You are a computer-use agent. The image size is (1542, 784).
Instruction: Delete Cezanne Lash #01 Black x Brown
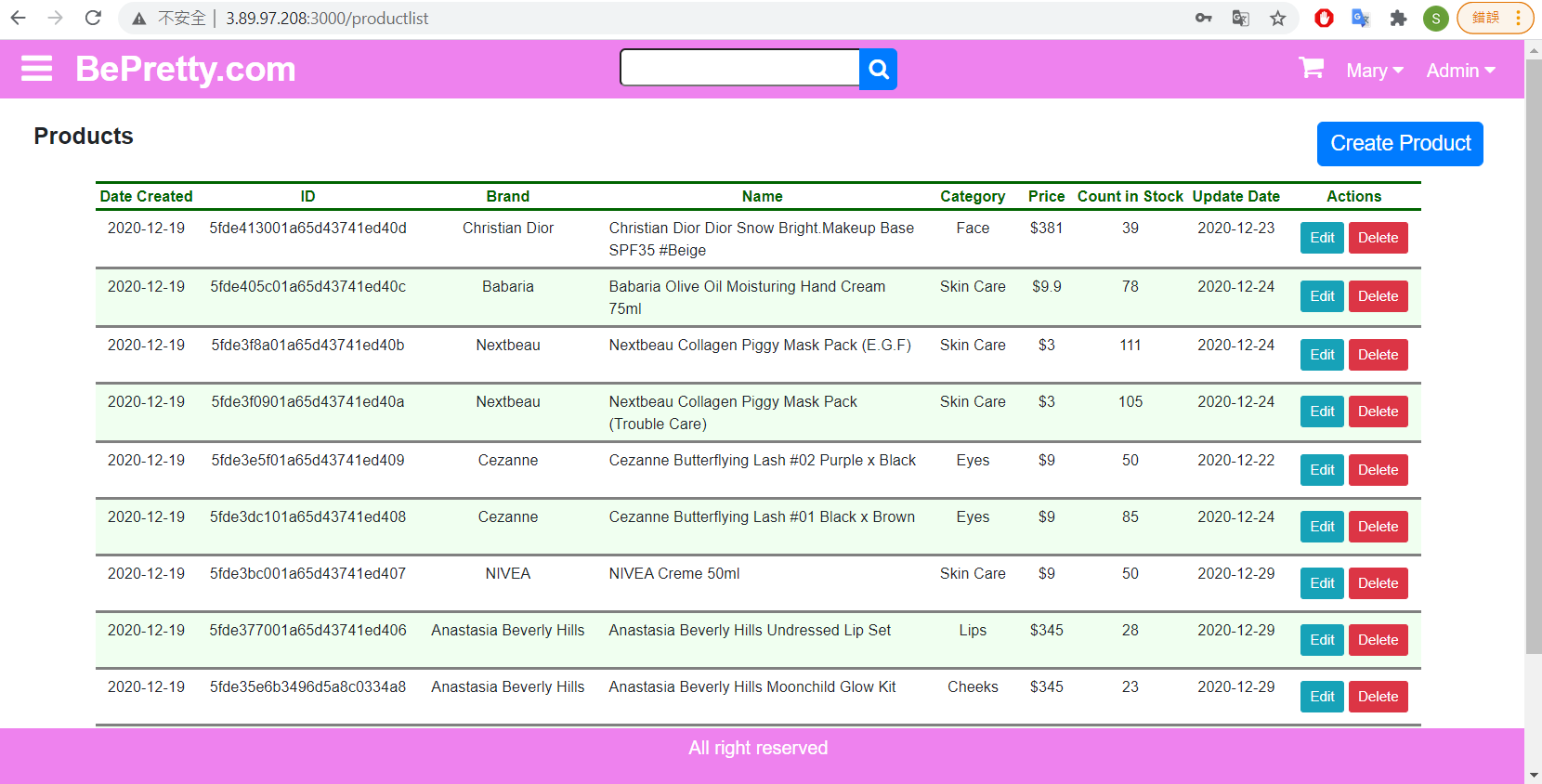1378,527
